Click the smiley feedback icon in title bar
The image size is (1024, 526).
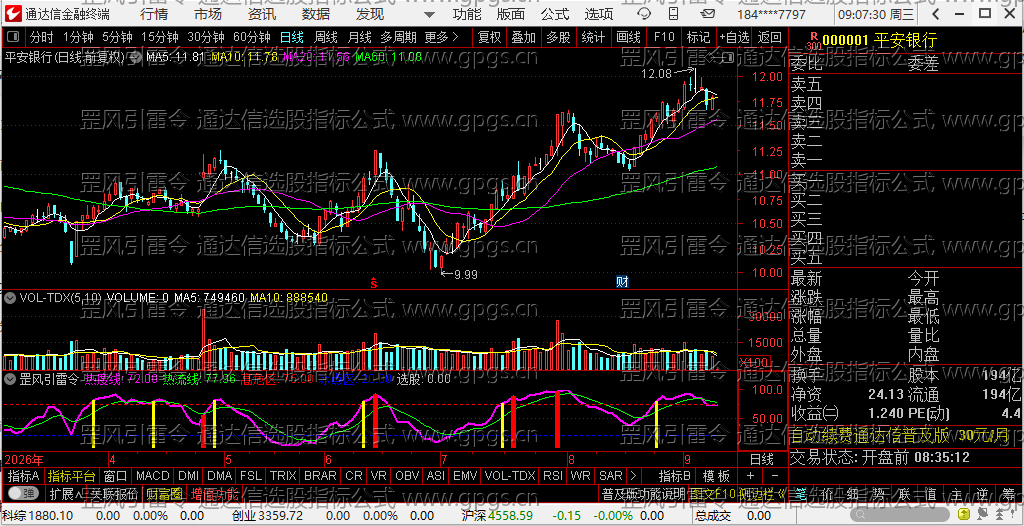644,14
